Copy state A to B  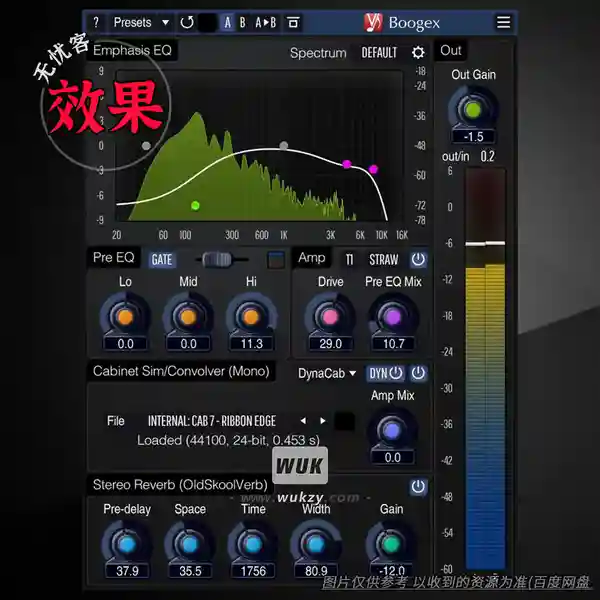click(x=266, y=23)
